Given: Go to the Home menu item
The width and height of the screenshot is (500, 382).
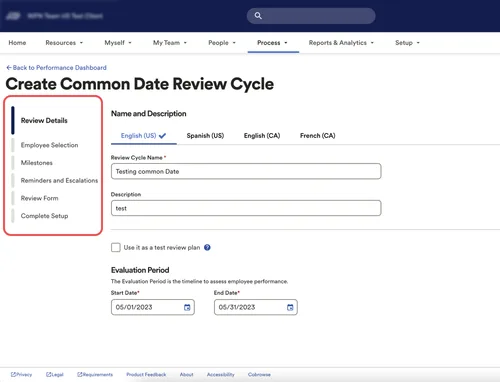Looking at the screenshot, I should (x=17, y=43).
